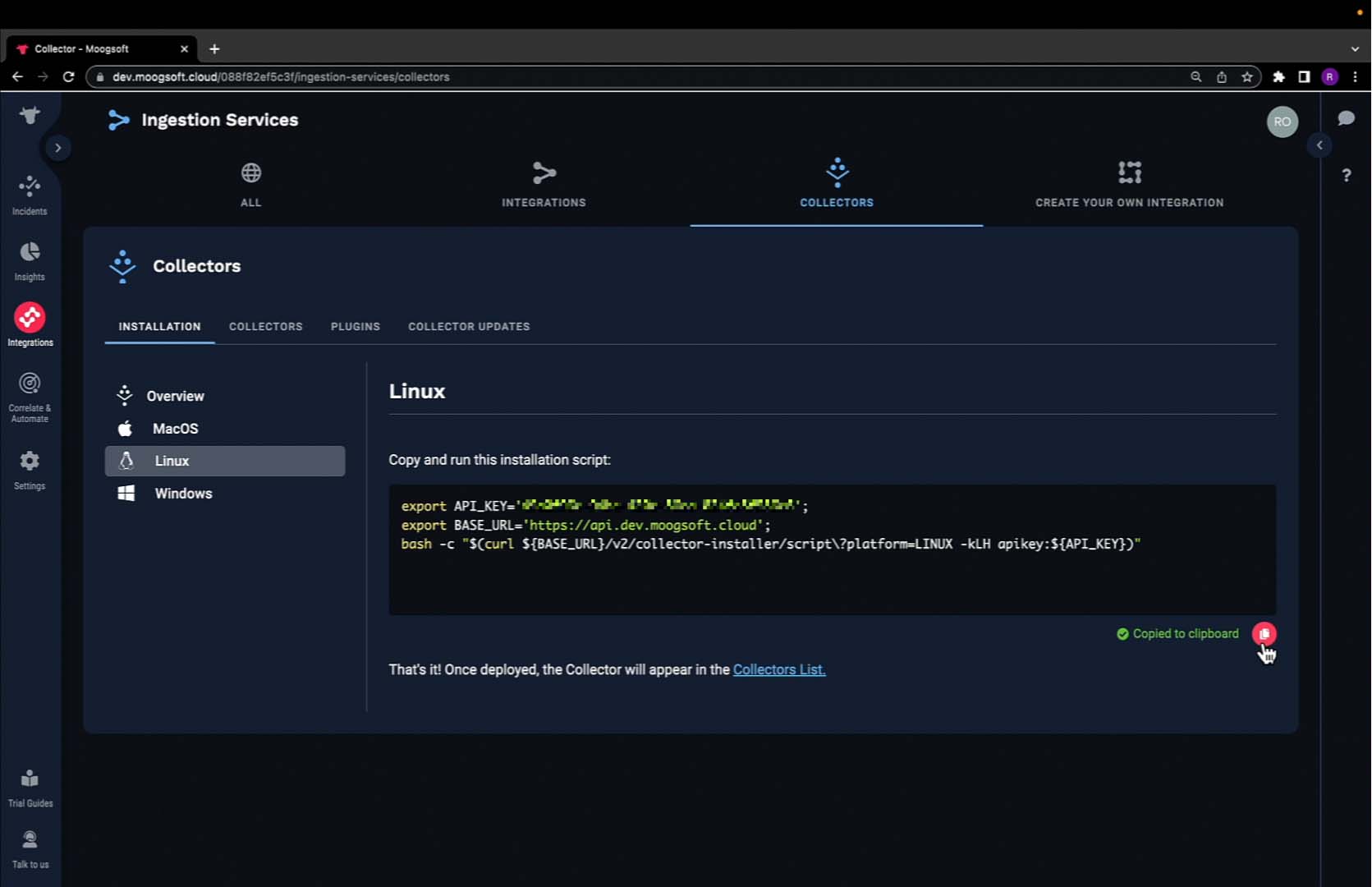Open browser extensions puzzle icon
Image resolution: width=1372 pixels, height=887 pixels.
1278,76
